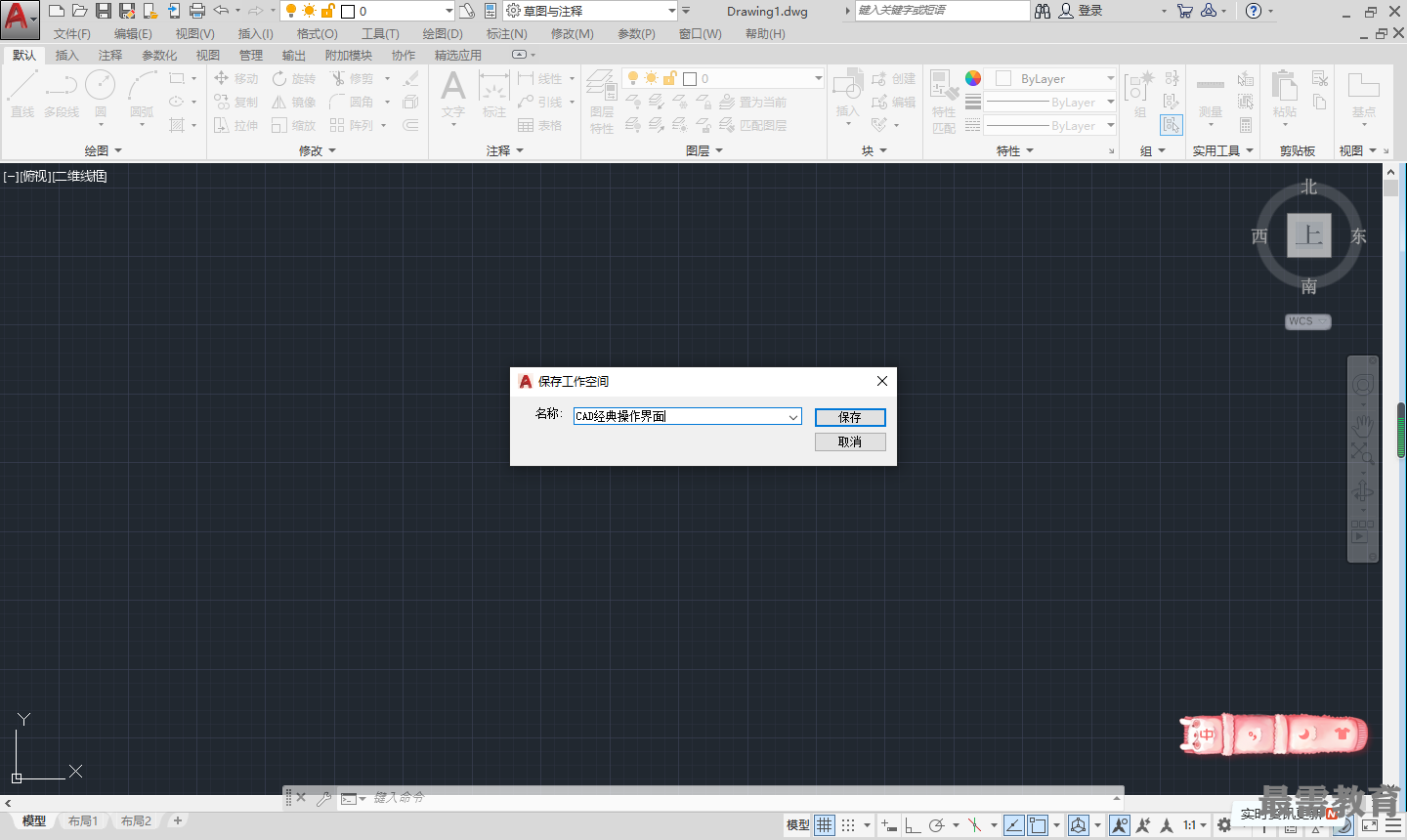Click the shopping cart icon
This screenshot has width=1407, height=840.
(1185, 11)
